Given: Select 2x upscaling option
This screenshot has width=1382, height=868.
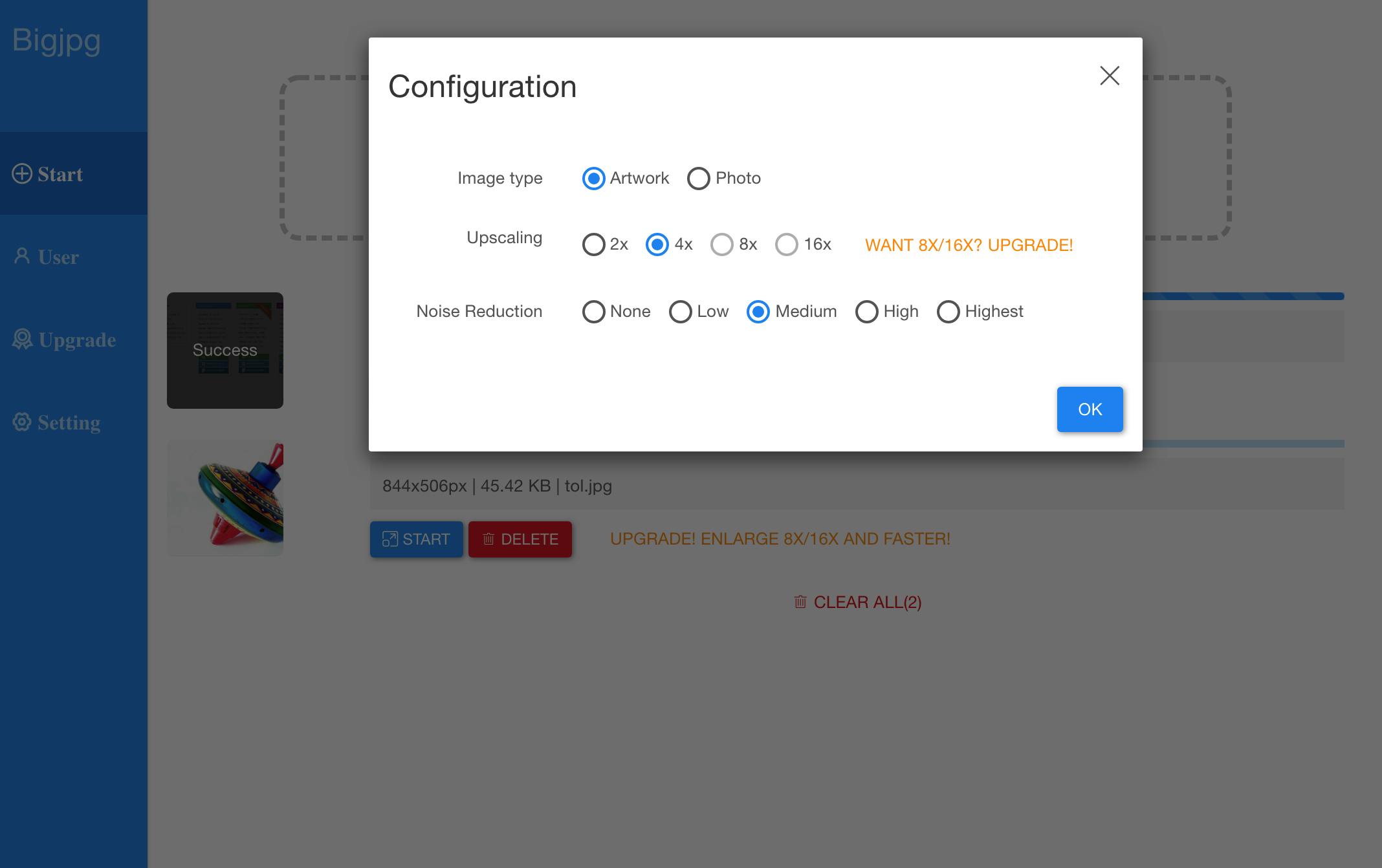Looking at the screenshot, I should [593, 244].
